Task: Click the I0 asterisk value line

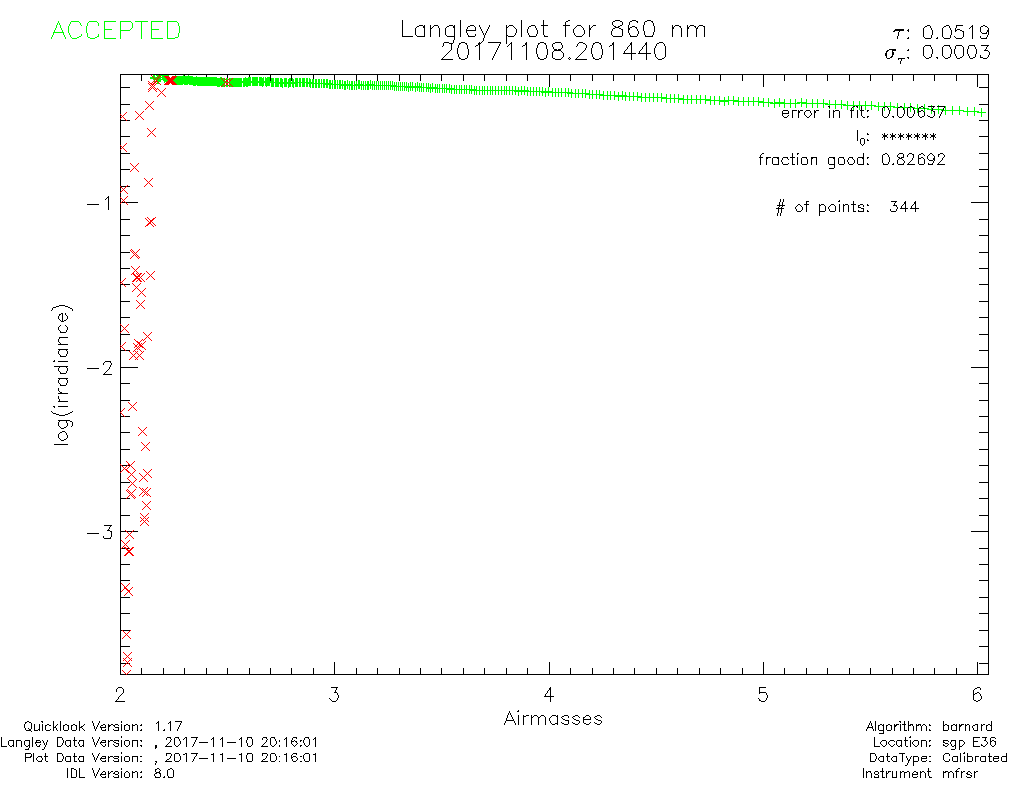Action: 895,137
